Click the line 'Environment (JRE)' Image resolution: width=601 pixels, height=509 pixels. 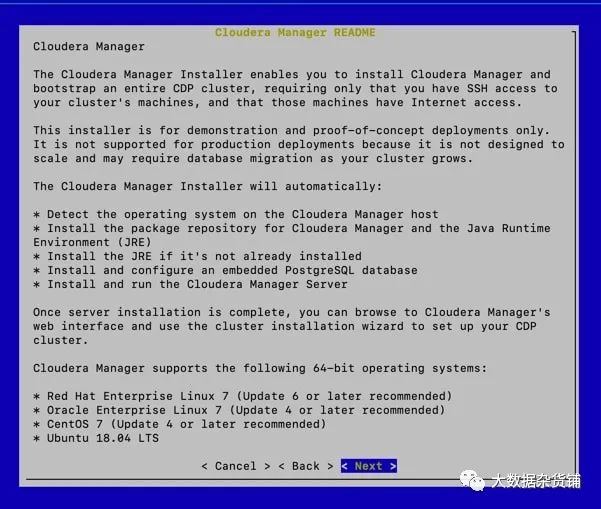[x=92, y=242]
